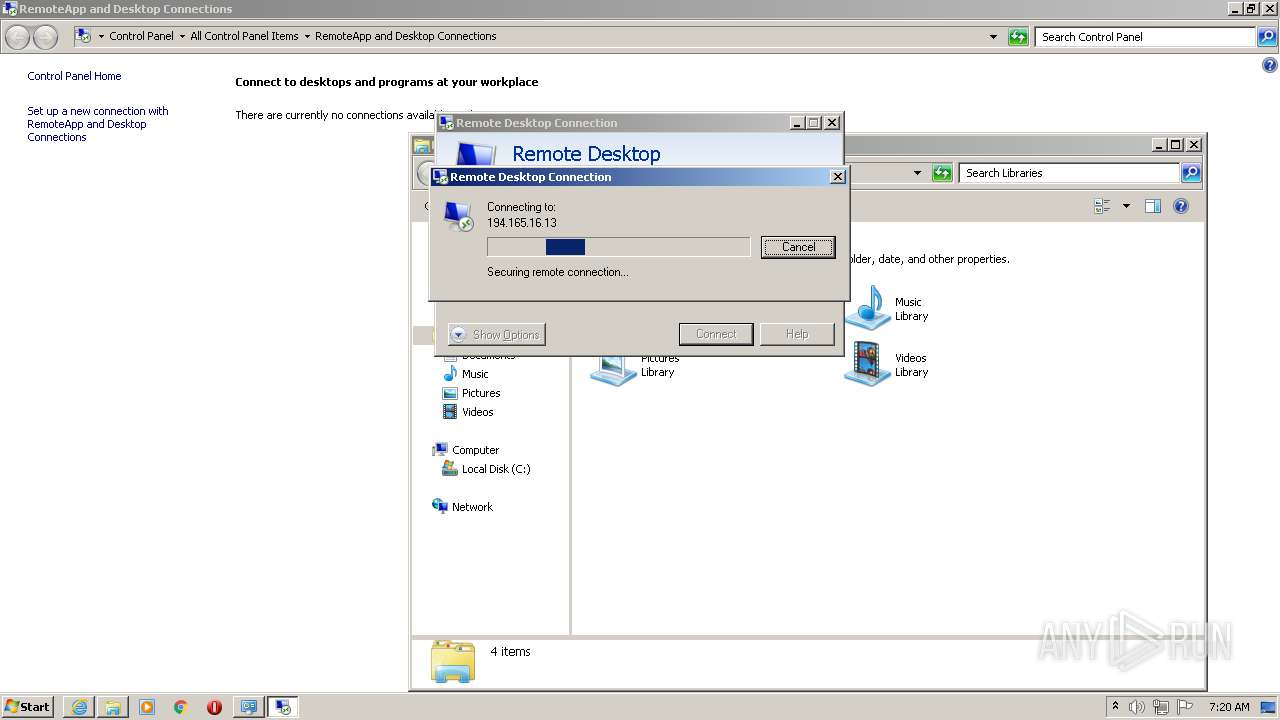Show hidden tray icons arrow
1280x720 pixels.
(1115, 707)
